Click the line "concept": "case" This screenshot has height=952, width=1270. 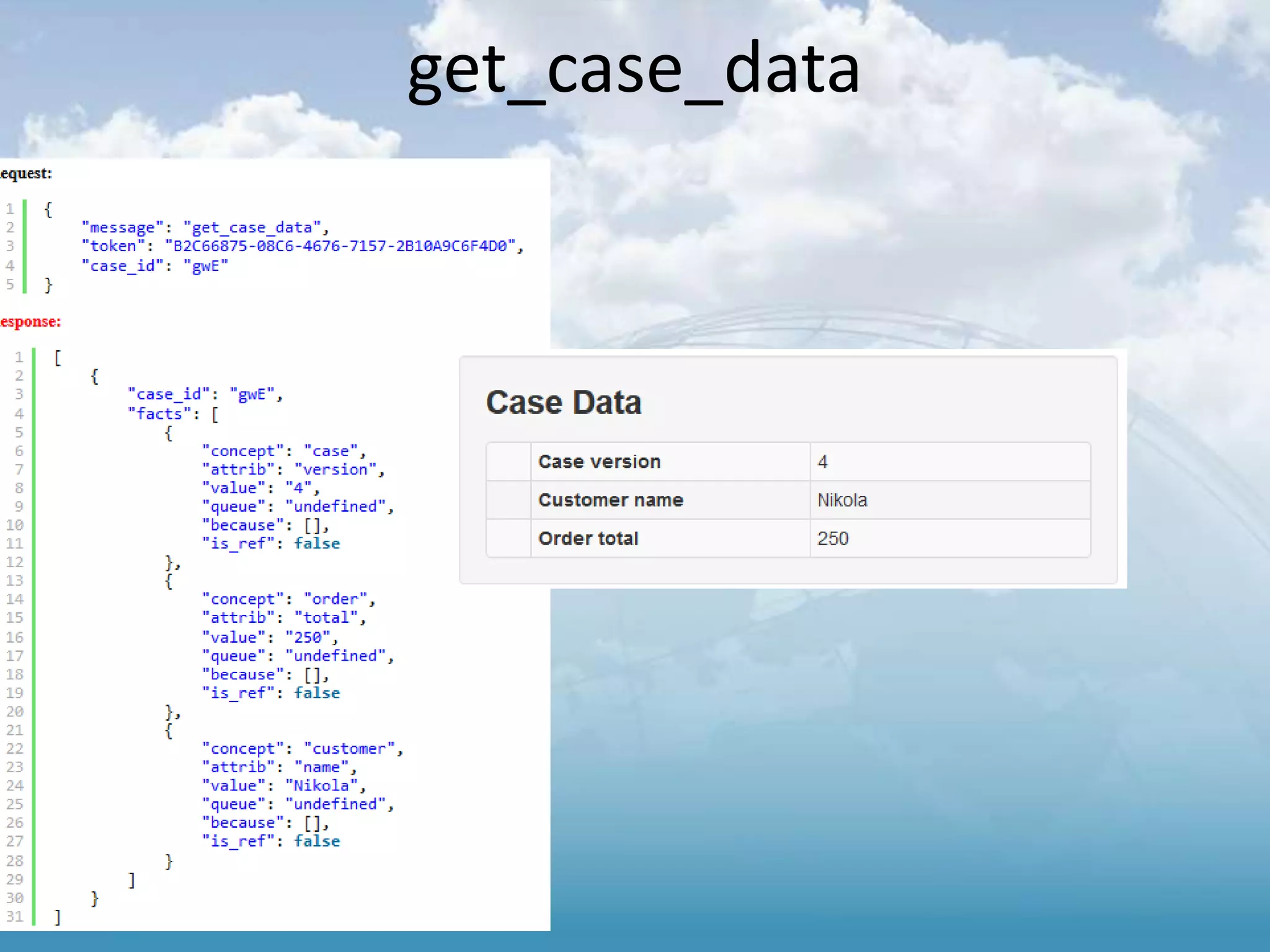click(x=284, y=451)
